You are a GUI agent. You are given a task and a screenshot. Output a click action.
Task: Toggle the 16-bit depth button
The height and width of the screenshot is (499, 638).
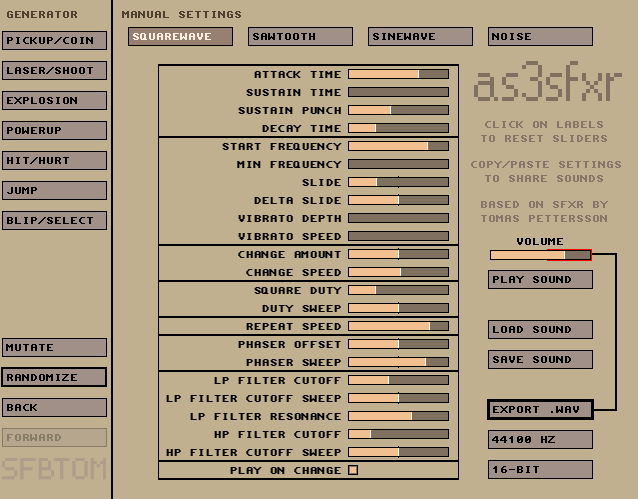[540, 470]
